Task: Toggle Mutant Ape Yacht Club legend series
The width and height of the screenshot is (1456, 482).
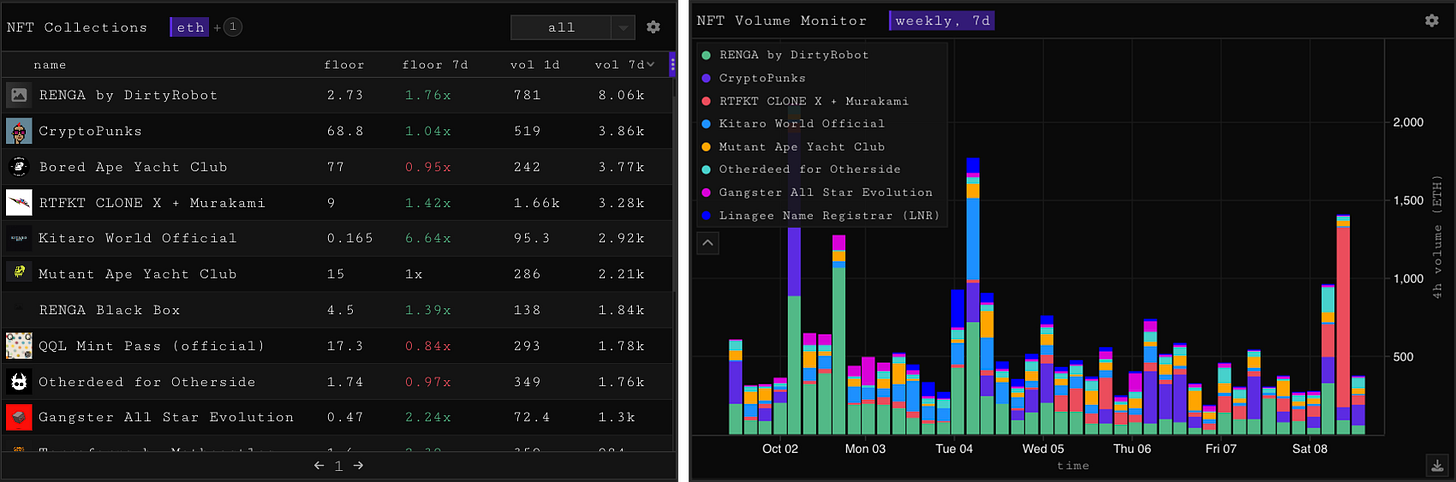Action: tap(792, 147)
